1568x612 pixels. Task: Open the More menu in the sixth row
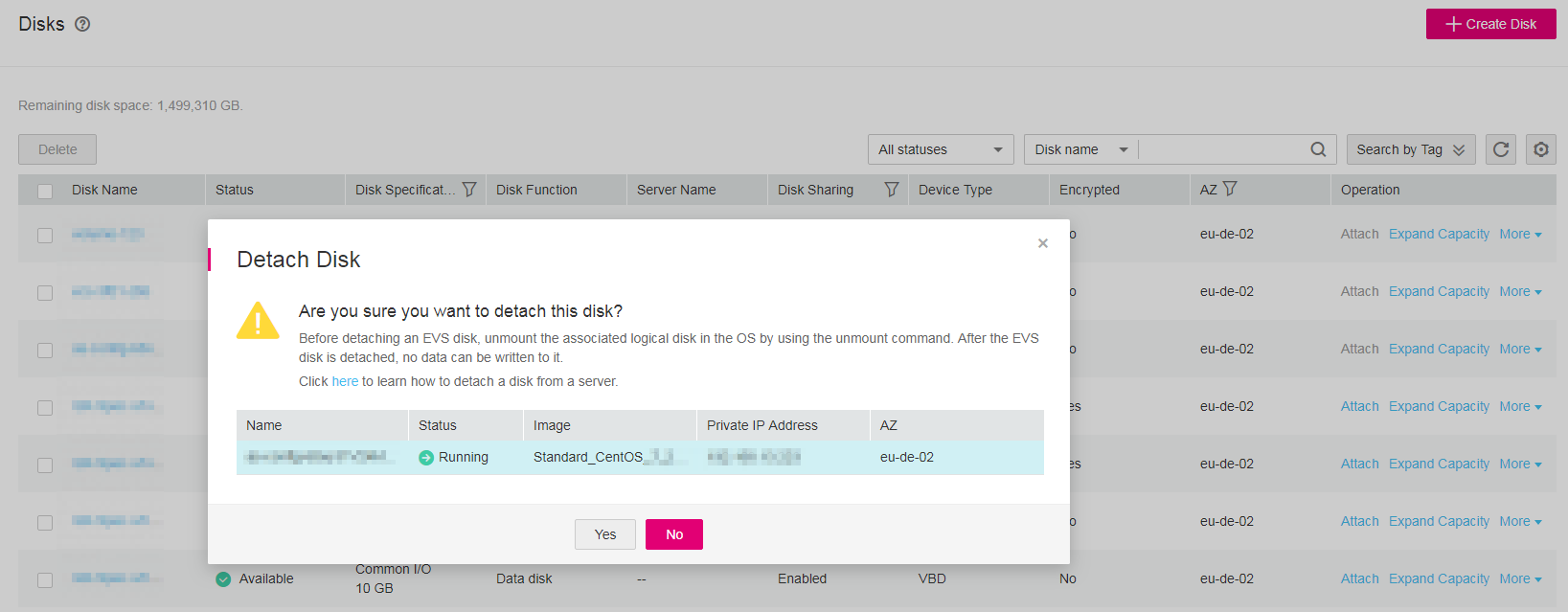click(x=1520, y=521)
